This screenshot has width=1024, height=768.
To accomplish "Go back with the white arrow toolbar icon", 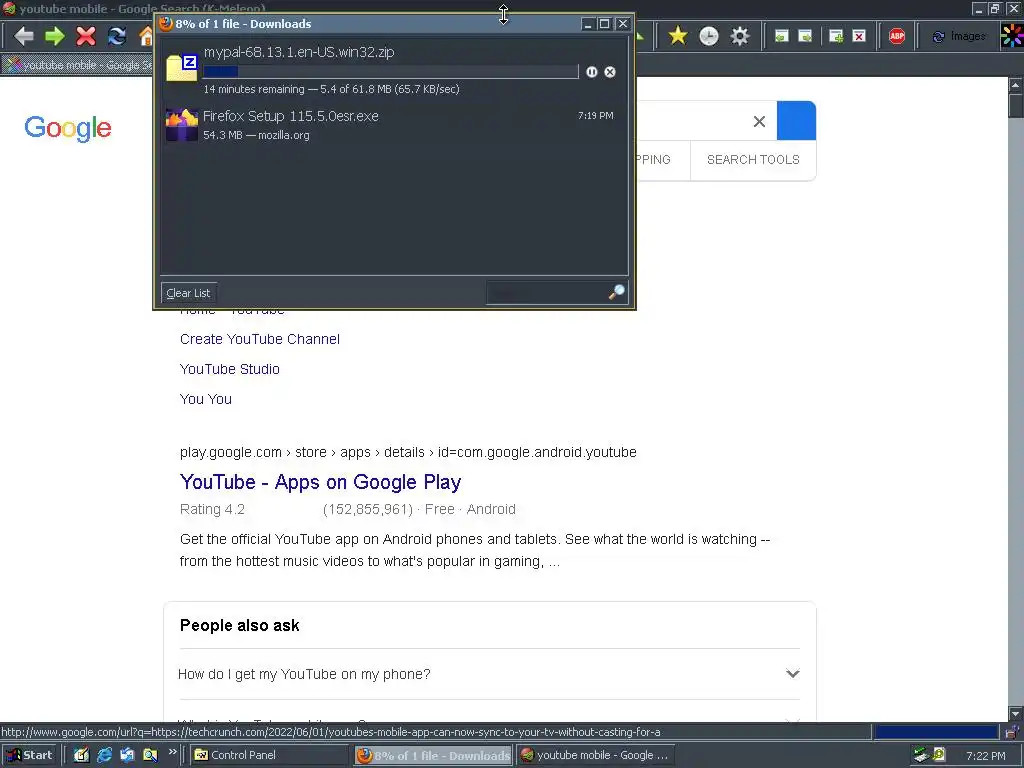I will [24, 36].
